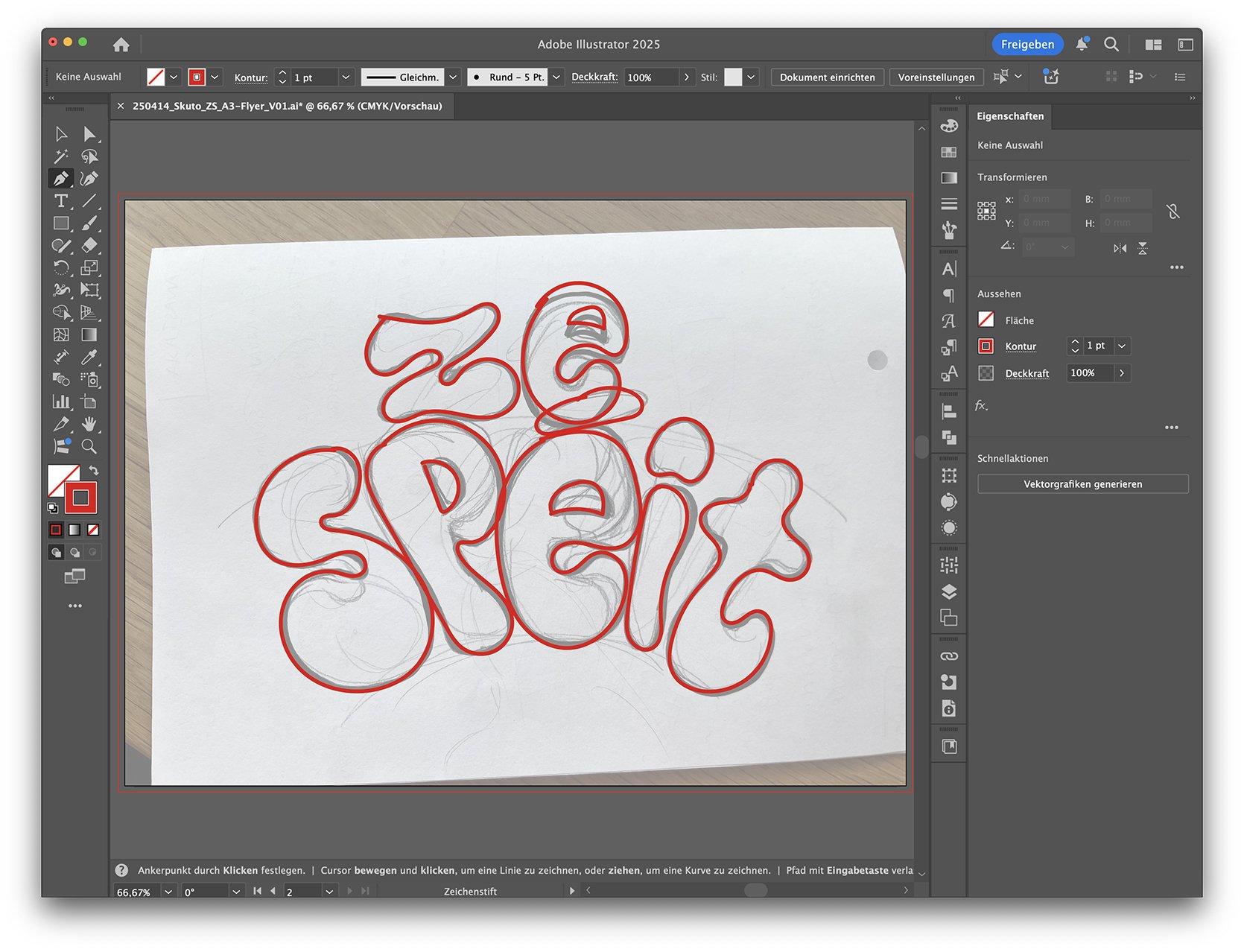This screenshot has width=1244, height=952.
Task: Click the Fläche fill swatch
Action: coord(986,320)
